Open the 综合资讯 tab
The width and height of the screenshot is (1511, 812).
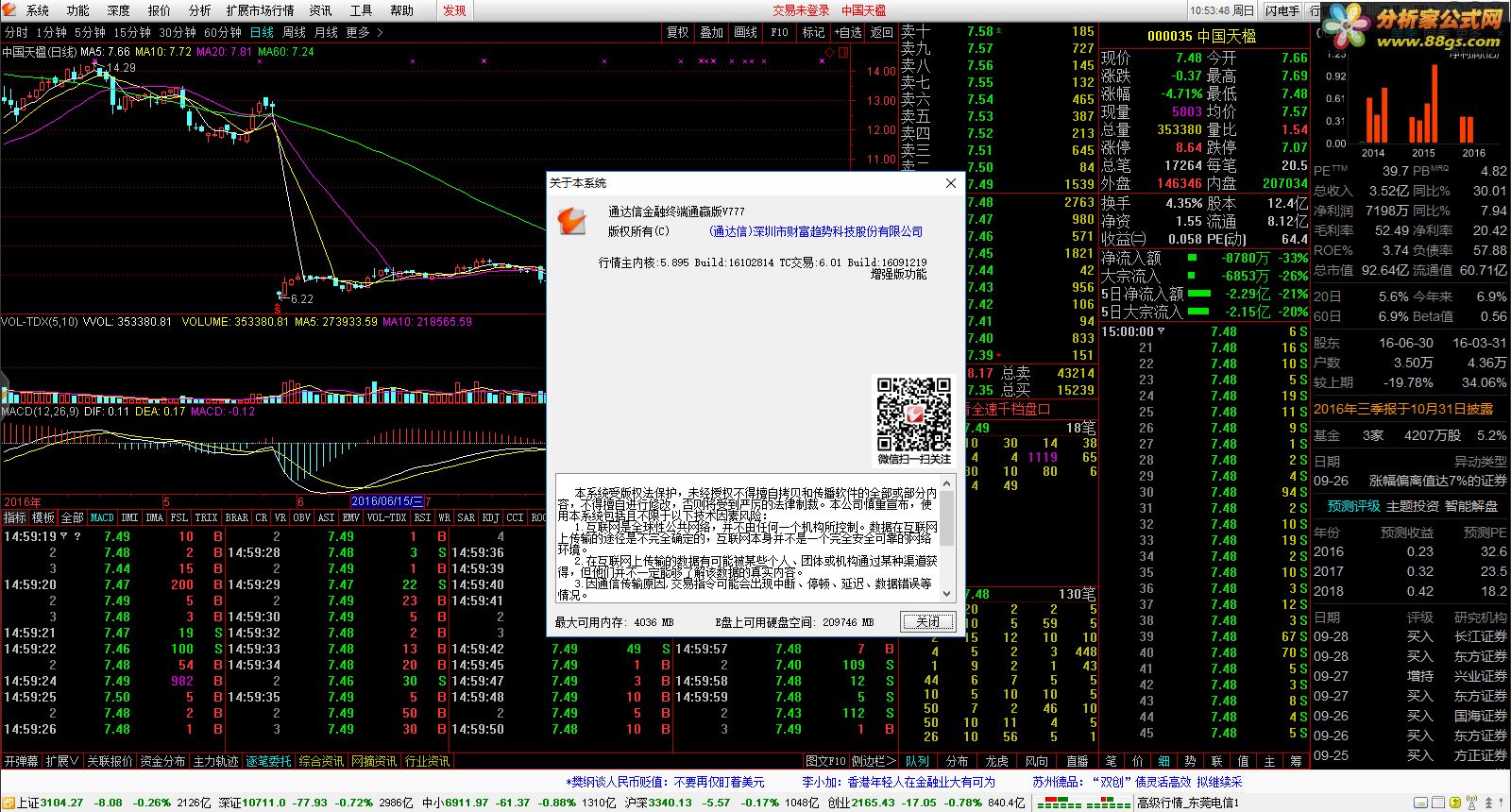point(321,761)
